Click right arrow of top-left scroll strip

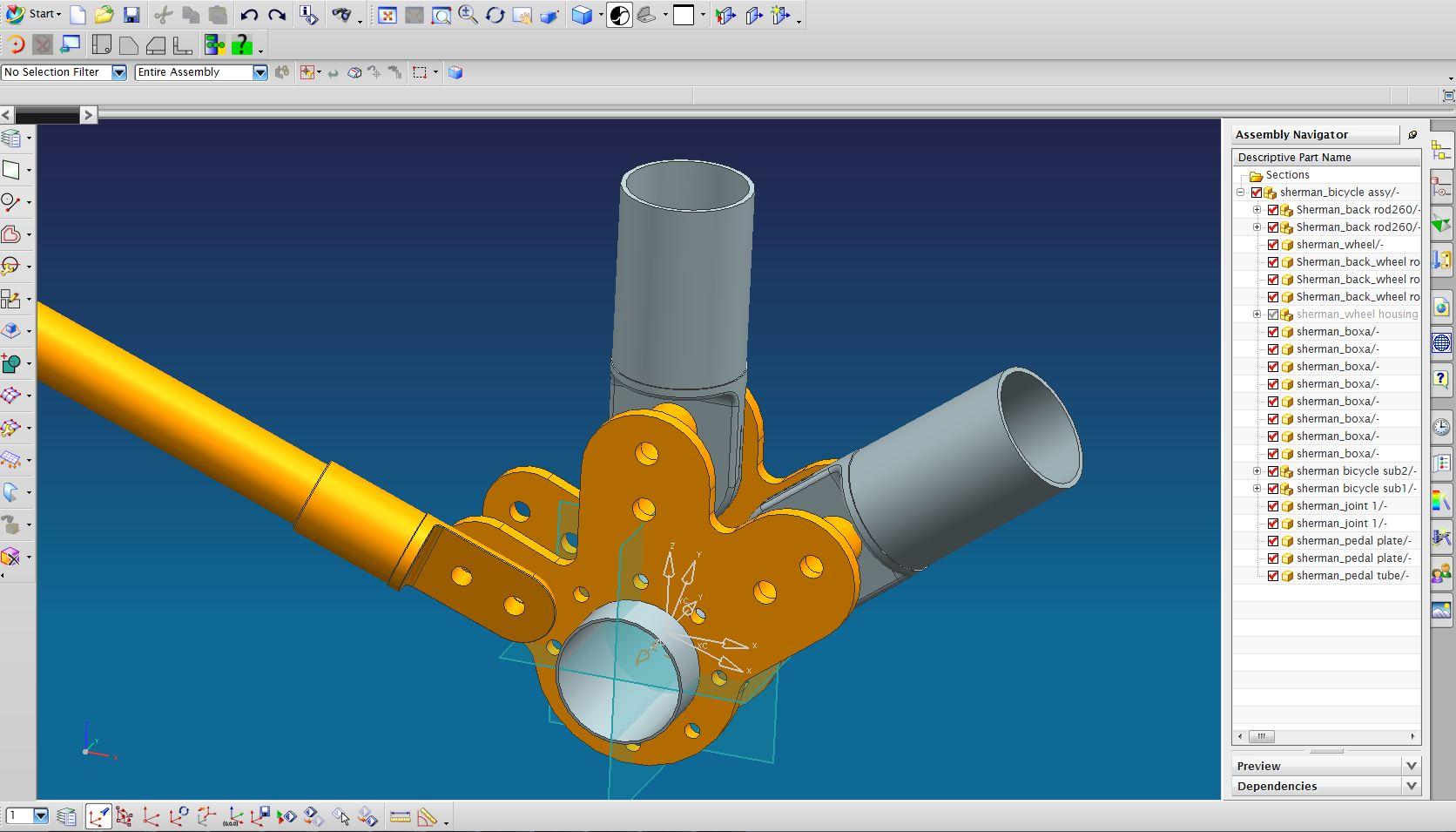88,114
